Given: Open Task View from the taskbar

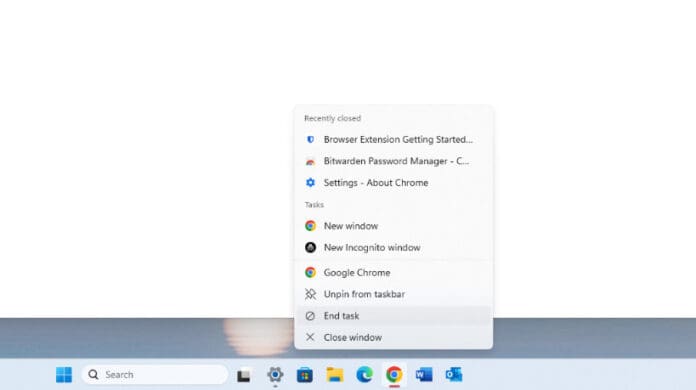Looking at the screenshot, I should 243,375.
